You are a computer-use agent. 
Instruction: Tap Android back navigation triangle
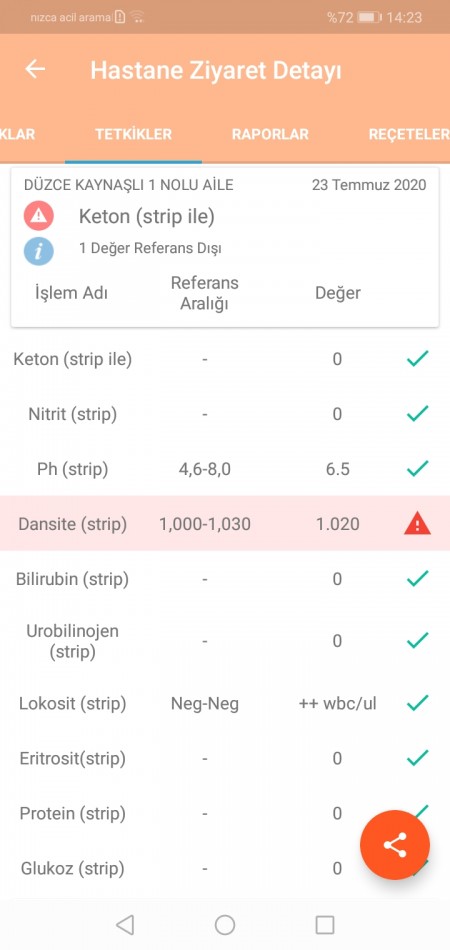(125, 925)
